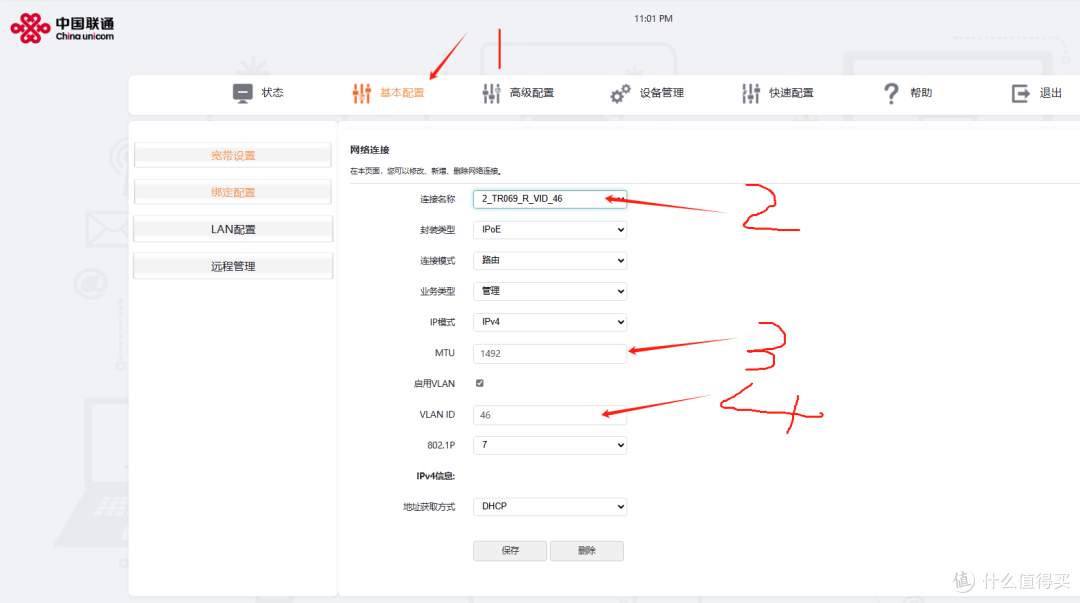The height and width of the screenshot is (603, 1080).
Task: Switch to LAN配置 sidebar item
Action: pyautogui.click(x=233, y=229)
